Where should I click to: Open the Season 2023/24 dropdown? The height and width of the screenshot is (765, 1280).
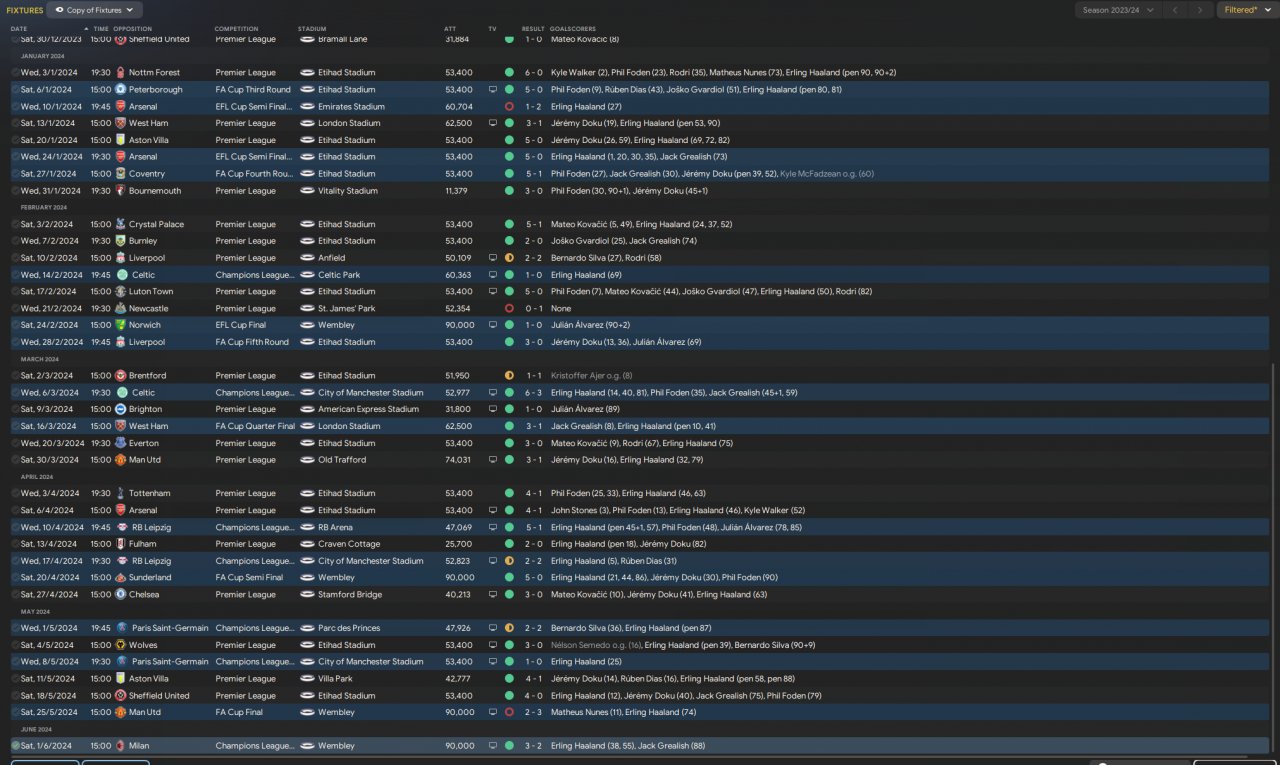coord(1118,10)
